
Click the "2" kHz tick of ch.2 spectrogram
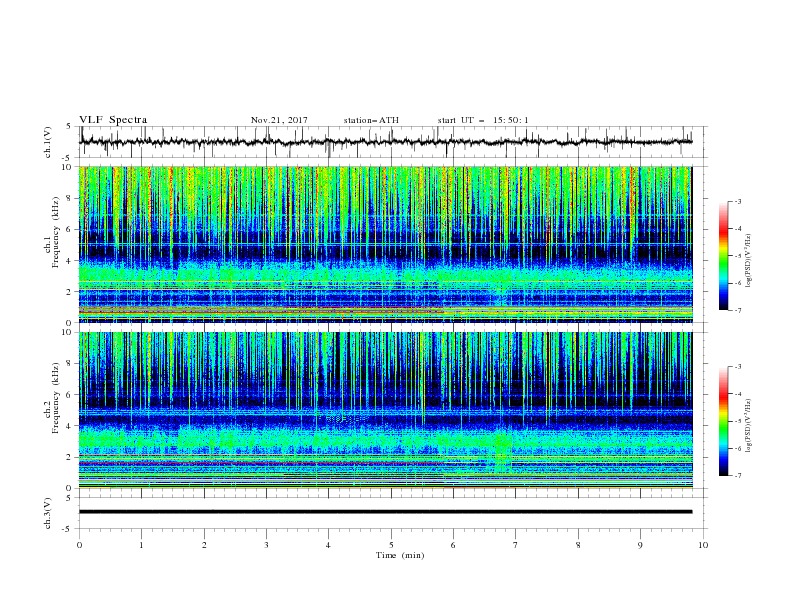click(x=71, y=457)
